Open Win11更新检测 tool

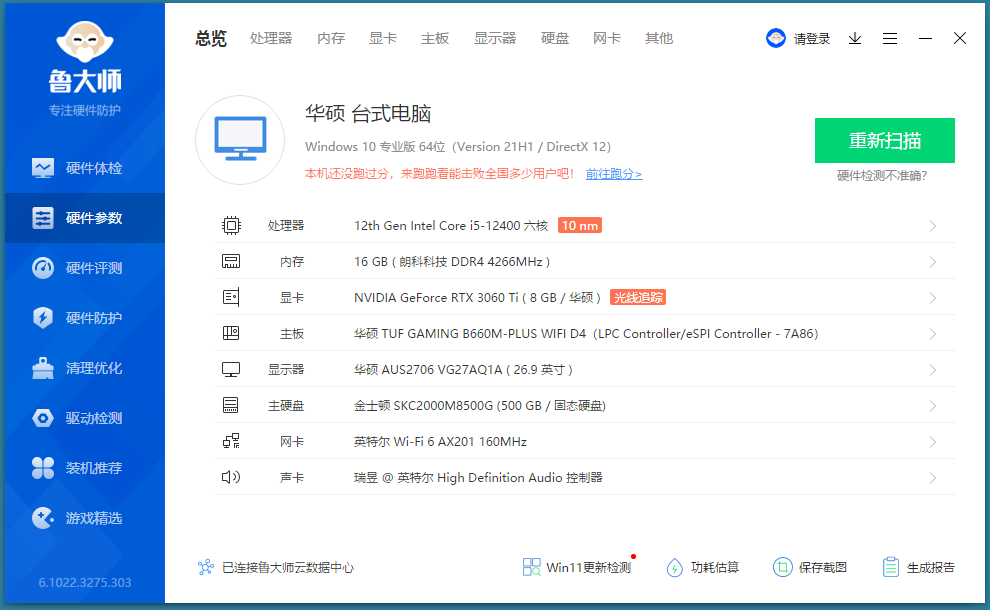576,567
